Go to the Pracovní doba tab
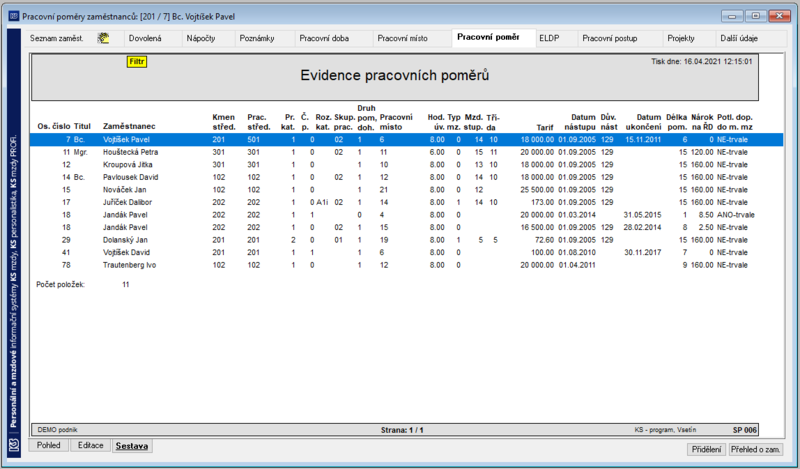This screenshot has width=800, height=469. click(x=324, y=38)
